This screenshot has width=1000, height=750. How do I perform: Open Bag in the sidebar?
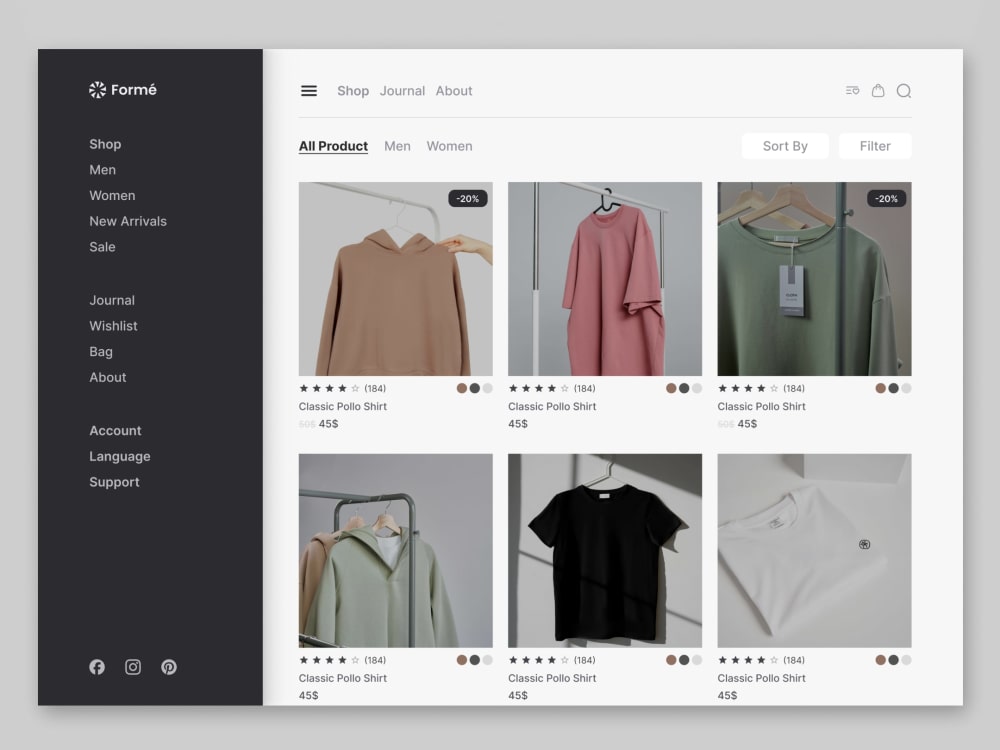click(x=101, y=352)
